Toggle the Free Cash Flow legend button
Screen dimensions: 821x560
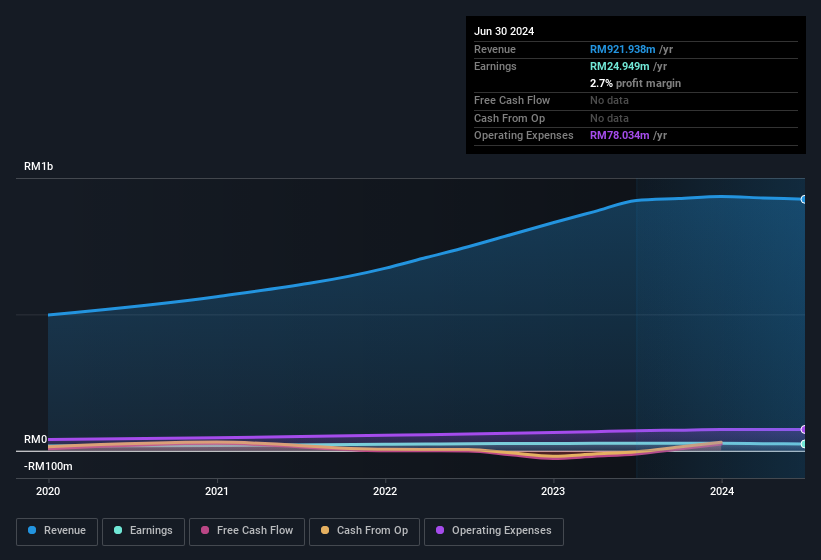tap(247, 532)
